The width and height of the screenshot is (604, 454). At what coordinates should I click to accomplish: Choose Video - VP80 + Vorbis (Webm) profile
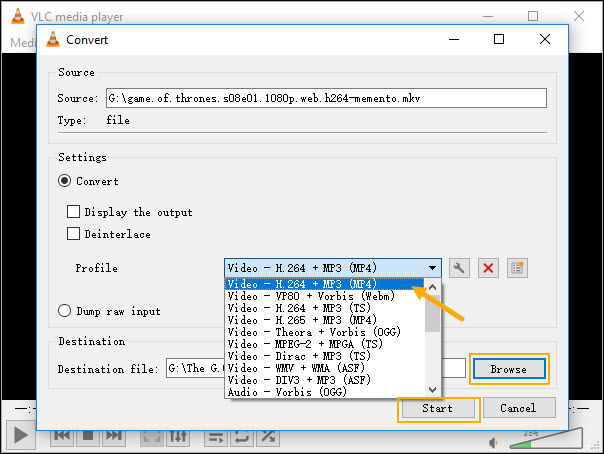click(324, 296)
